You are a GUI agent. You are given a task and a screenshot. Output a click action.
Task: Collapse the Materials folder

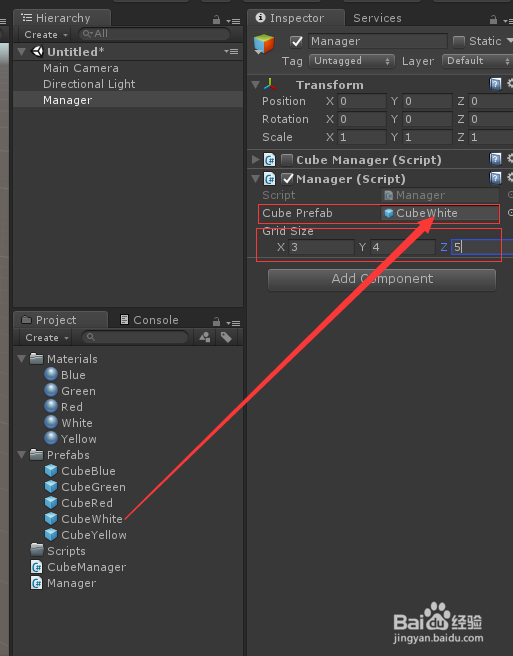(x=22, y=359)
